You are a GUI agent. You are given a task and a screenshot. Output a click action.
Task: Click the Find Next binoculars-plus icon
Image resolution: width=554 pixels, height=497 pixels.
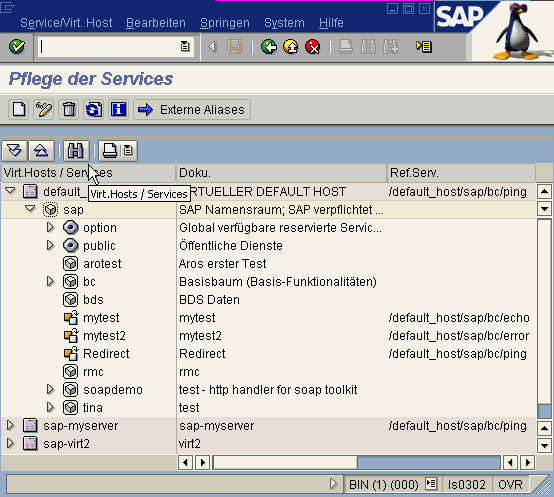[390, 47]
